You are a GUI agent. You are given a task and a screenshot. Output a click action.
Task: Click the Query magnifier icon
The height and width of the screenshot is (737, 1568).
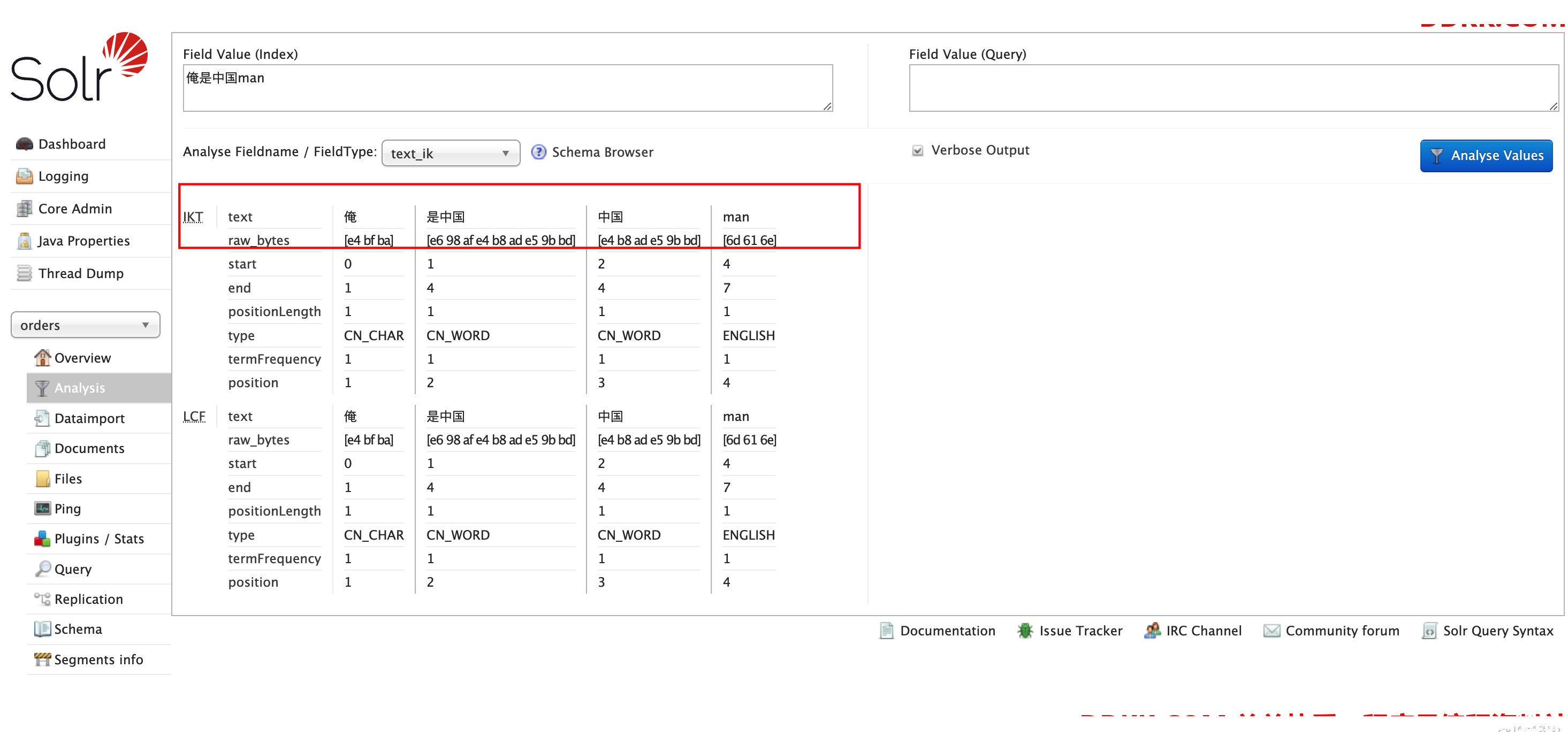pyautogui.click(x=43, y=569)
